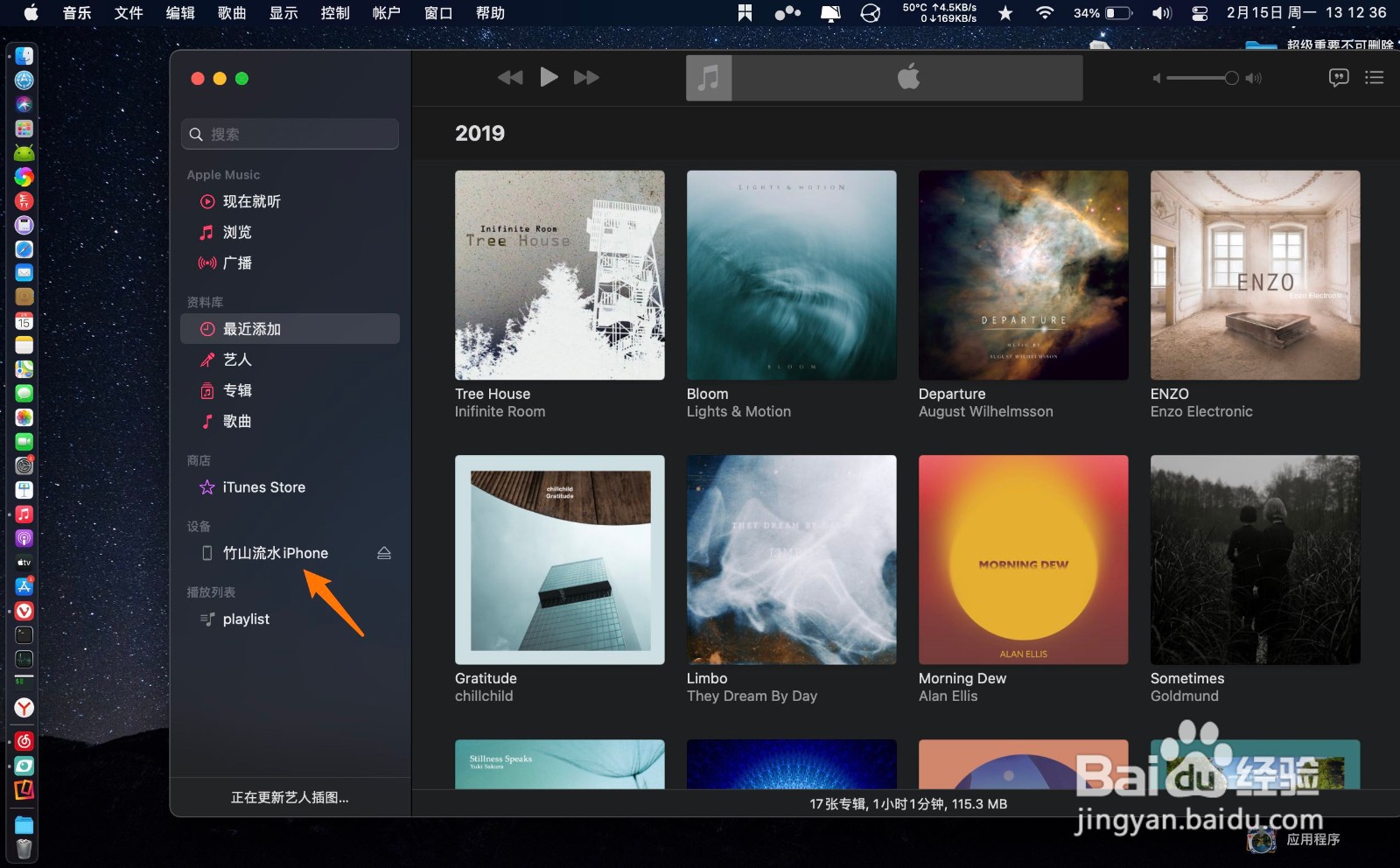Open the 帮助 menu
The image size is (1400, 868).
[490, 13]
